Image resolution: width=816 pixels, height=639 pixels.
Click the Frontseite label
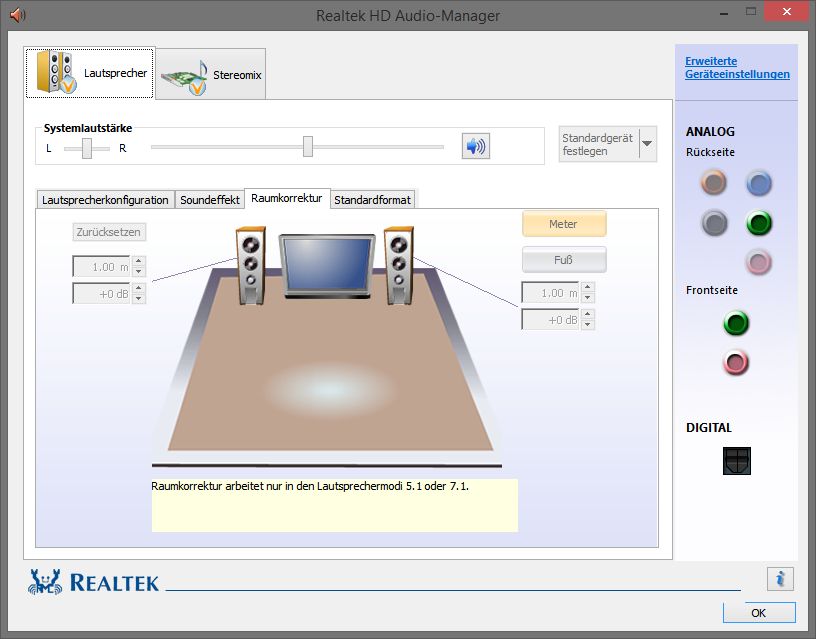[x=712, y=290]
